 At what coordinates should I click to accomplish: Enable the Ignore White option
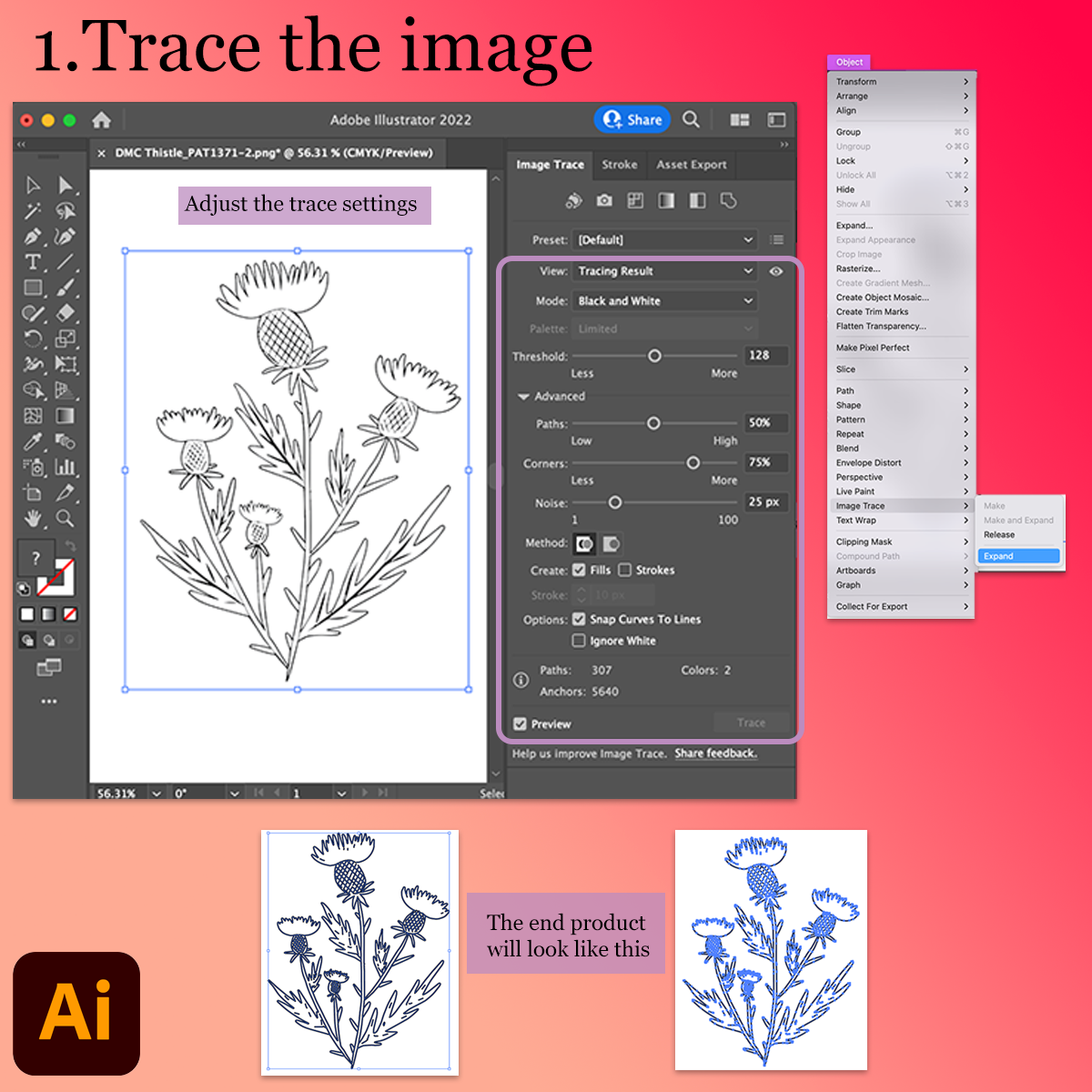click(x=580, y=641)
